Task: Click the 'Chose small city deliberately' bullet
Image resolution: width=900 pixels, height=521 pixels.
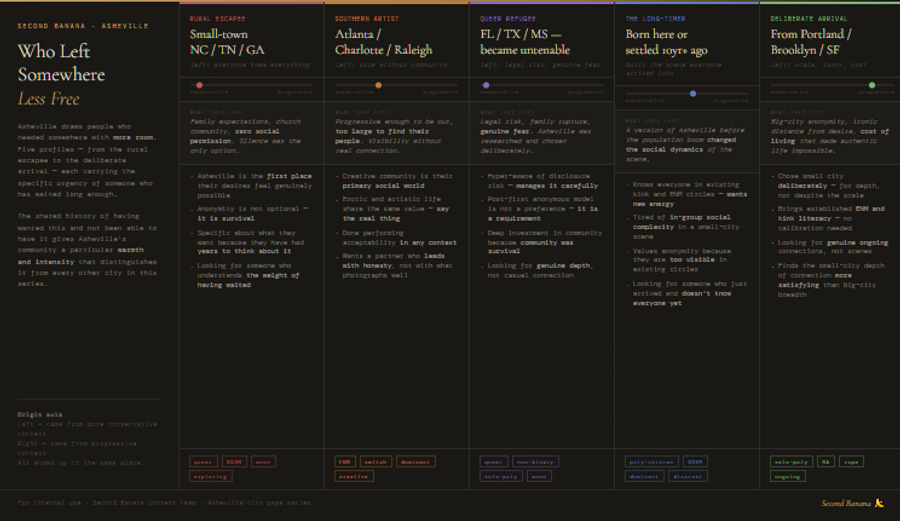Action: pos(831,185)
